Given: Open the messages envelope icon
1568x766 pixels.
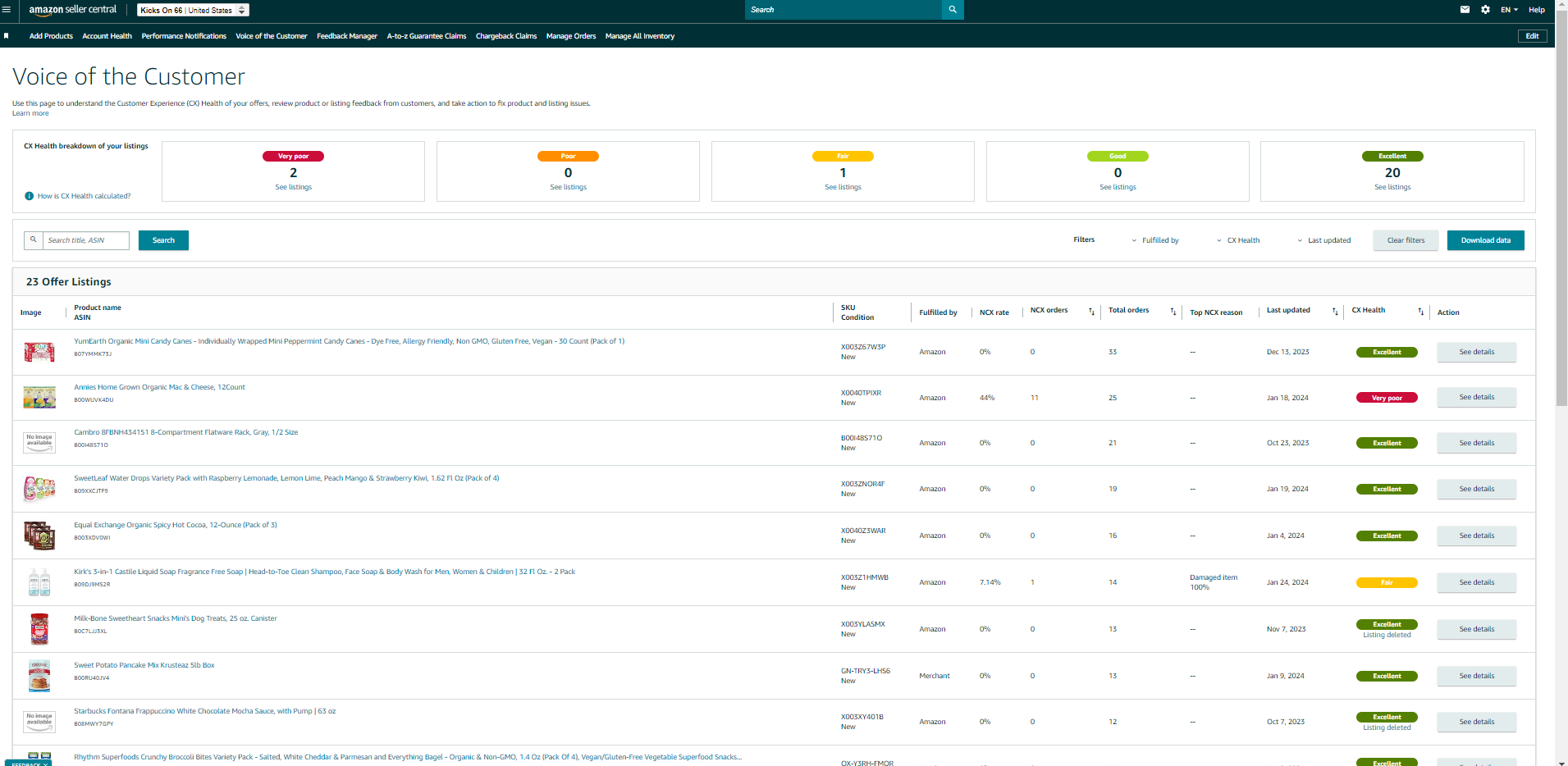Looking at the screenshot, I should tap(1465, 10).
